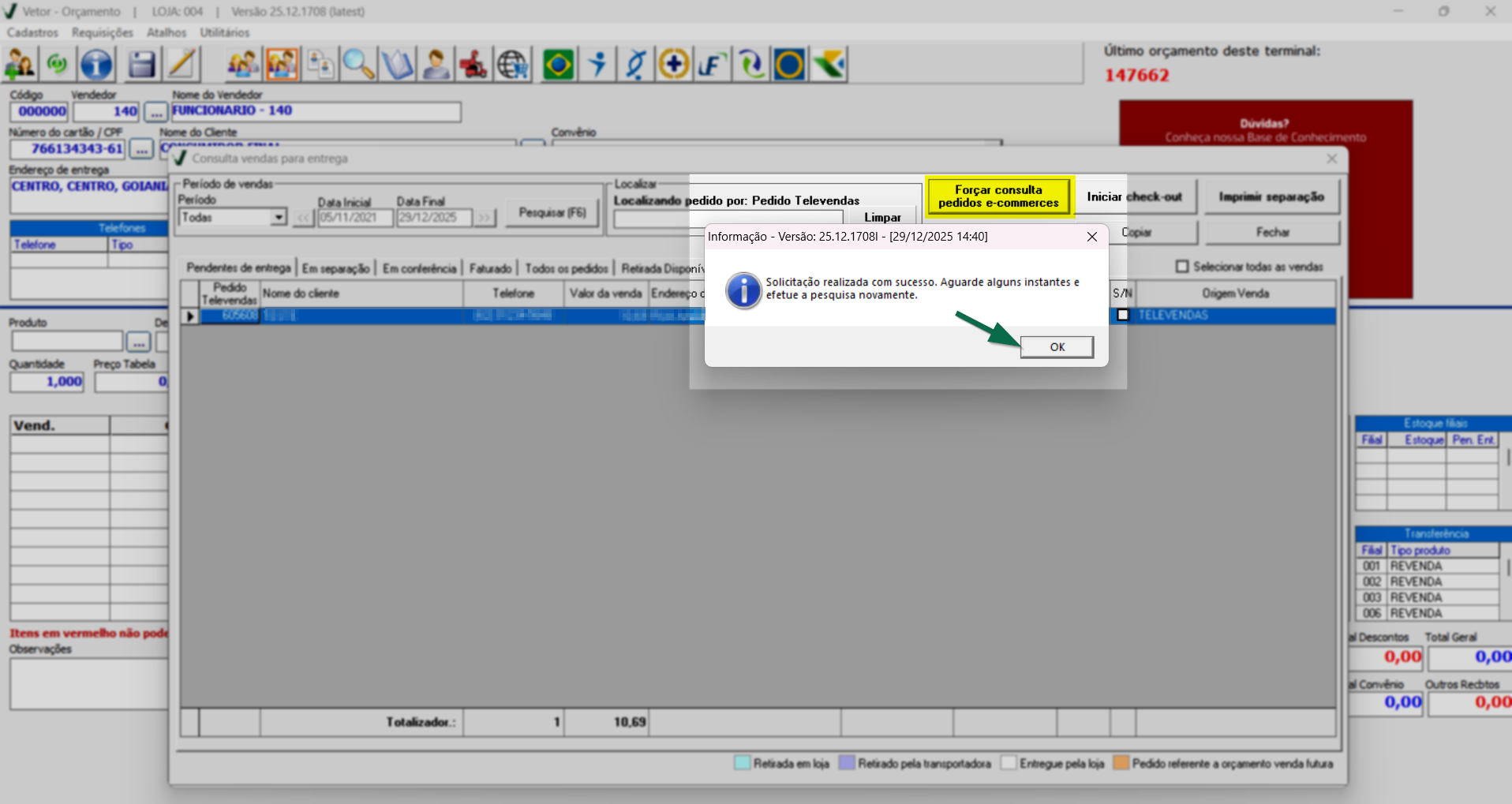The height and width of the screenshot is (804, 1512).
Task: Open the Atalhos menu
Action: click(x=167, y=32)
